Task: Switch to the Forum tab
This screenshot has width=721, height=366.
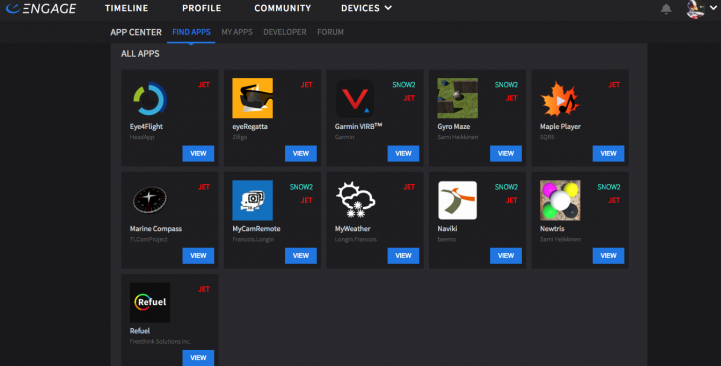Action: tap(330, 32)
